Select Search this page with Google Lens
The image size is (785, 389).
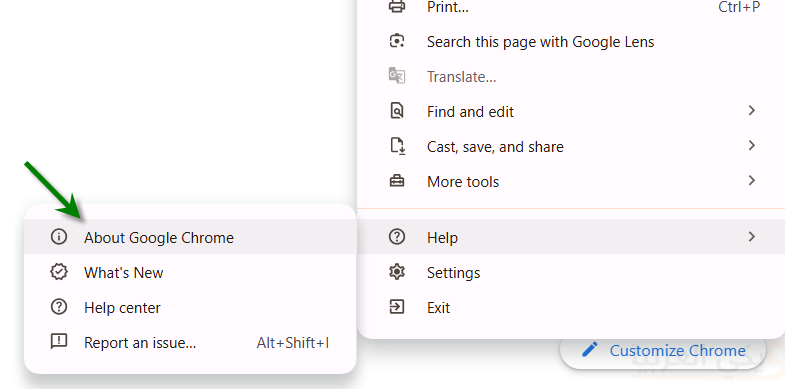[x=571, y=42]
